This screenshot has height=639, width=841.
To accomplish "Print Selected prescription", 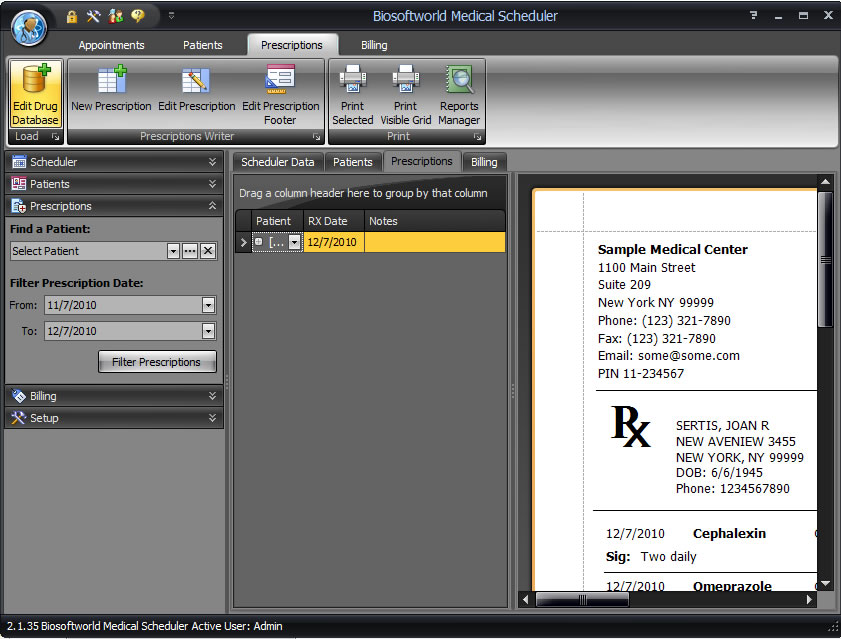I will 352,94.
